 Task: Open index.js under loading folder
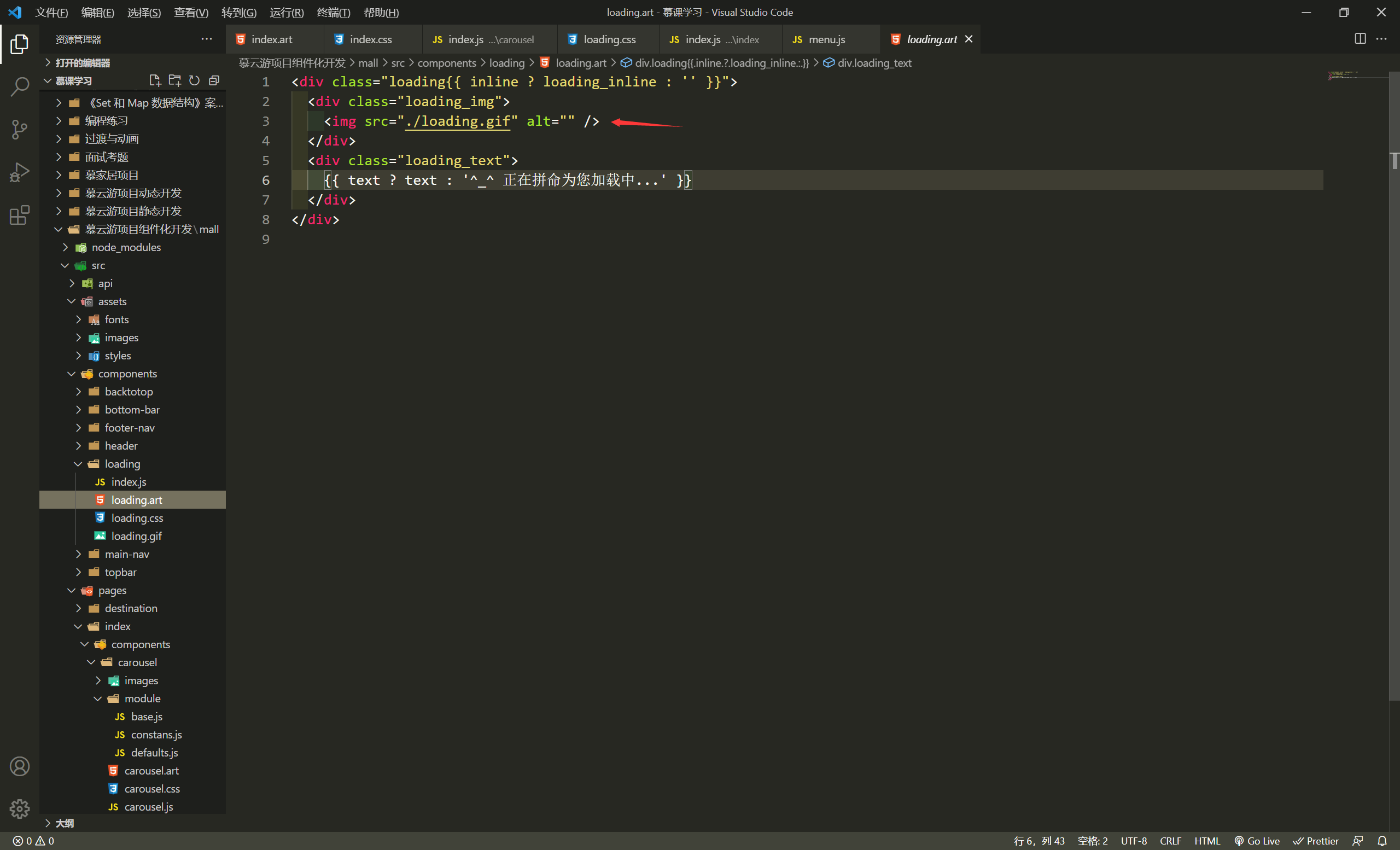[129, 482]
